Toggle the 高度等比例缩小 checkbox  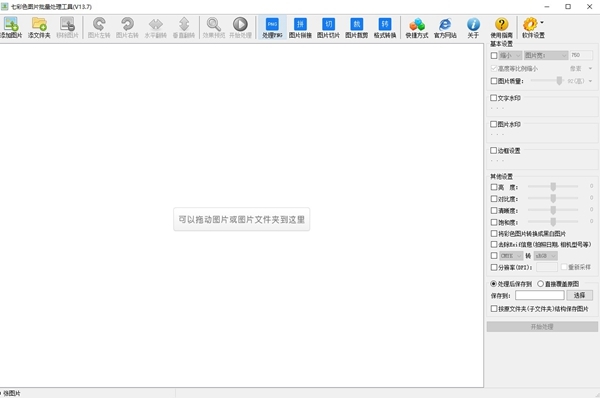tap(494, 69)
